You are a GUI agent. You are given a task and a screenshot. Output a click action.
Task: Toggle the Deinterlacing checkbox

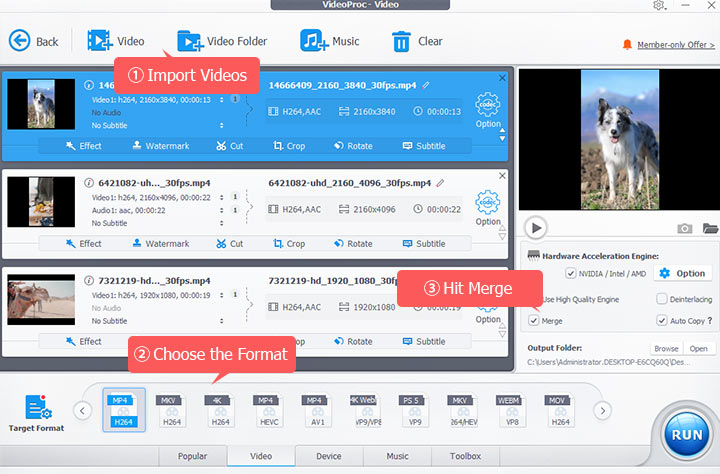coord(662,299)
